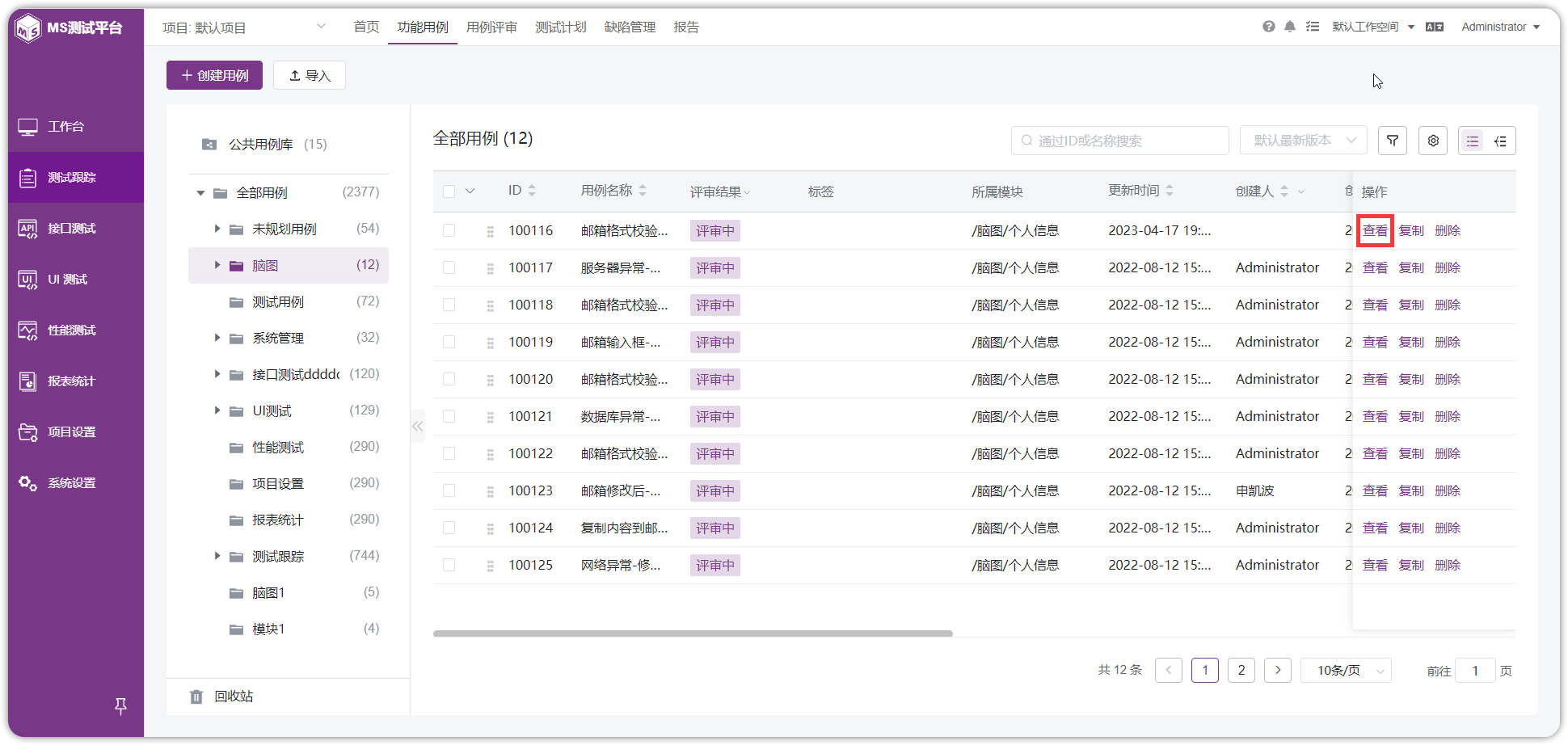Viewport: 1568px width, 745px height.
Task: Toggle the select-all checkbox in table header
Action: click(449, 192)
